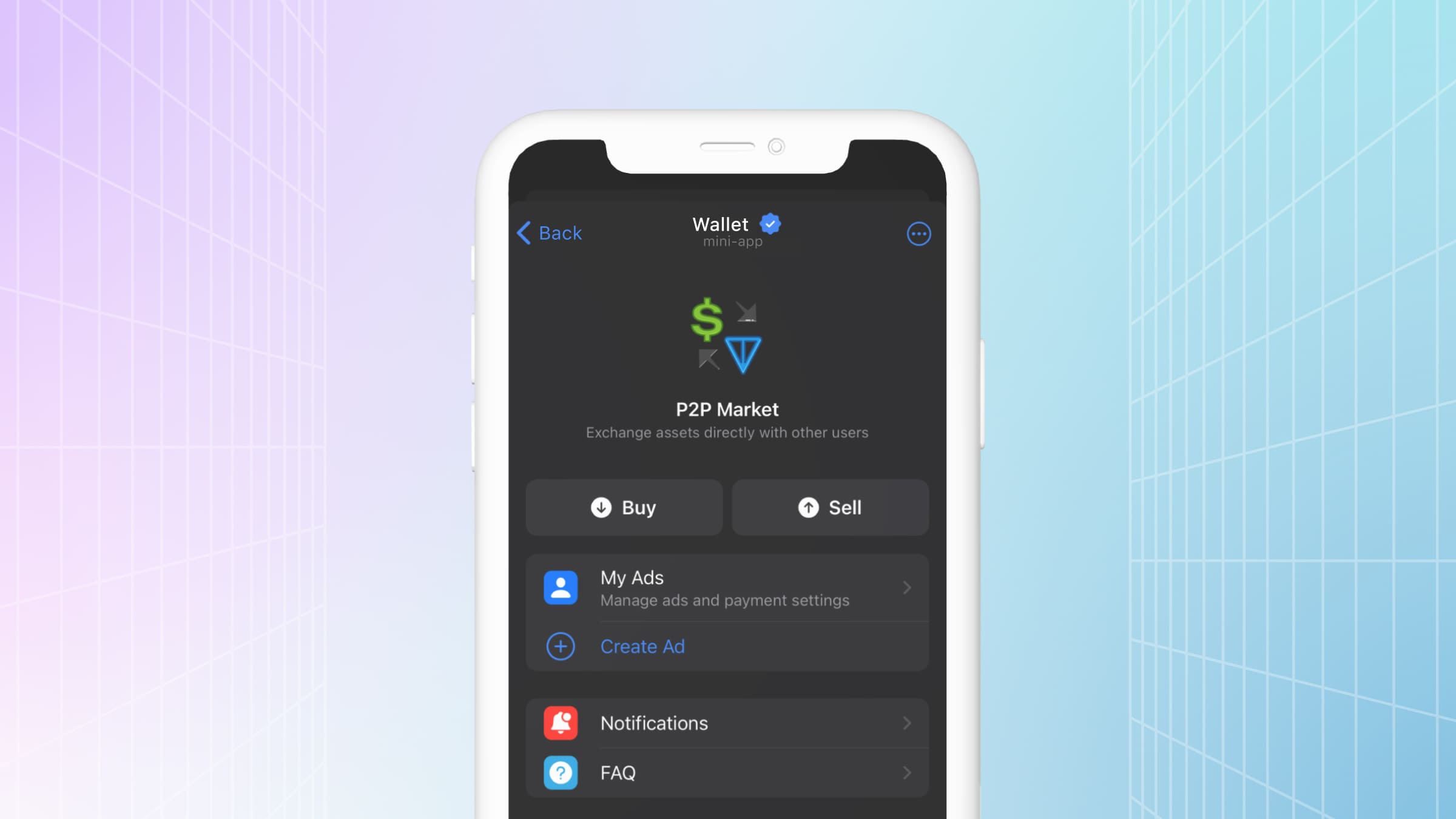Tap the three-dot menu icon
Viewport: 1456px width, 819px height.
917,234
